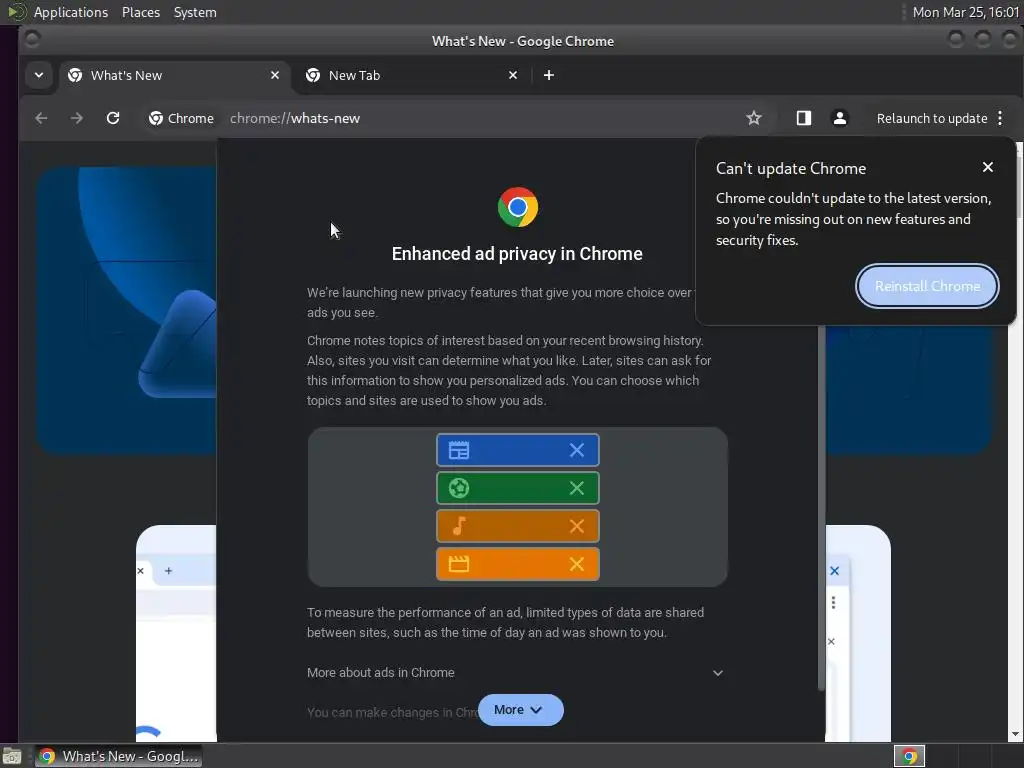
Task: Open the System menu
Action: (x=195, y=12)
